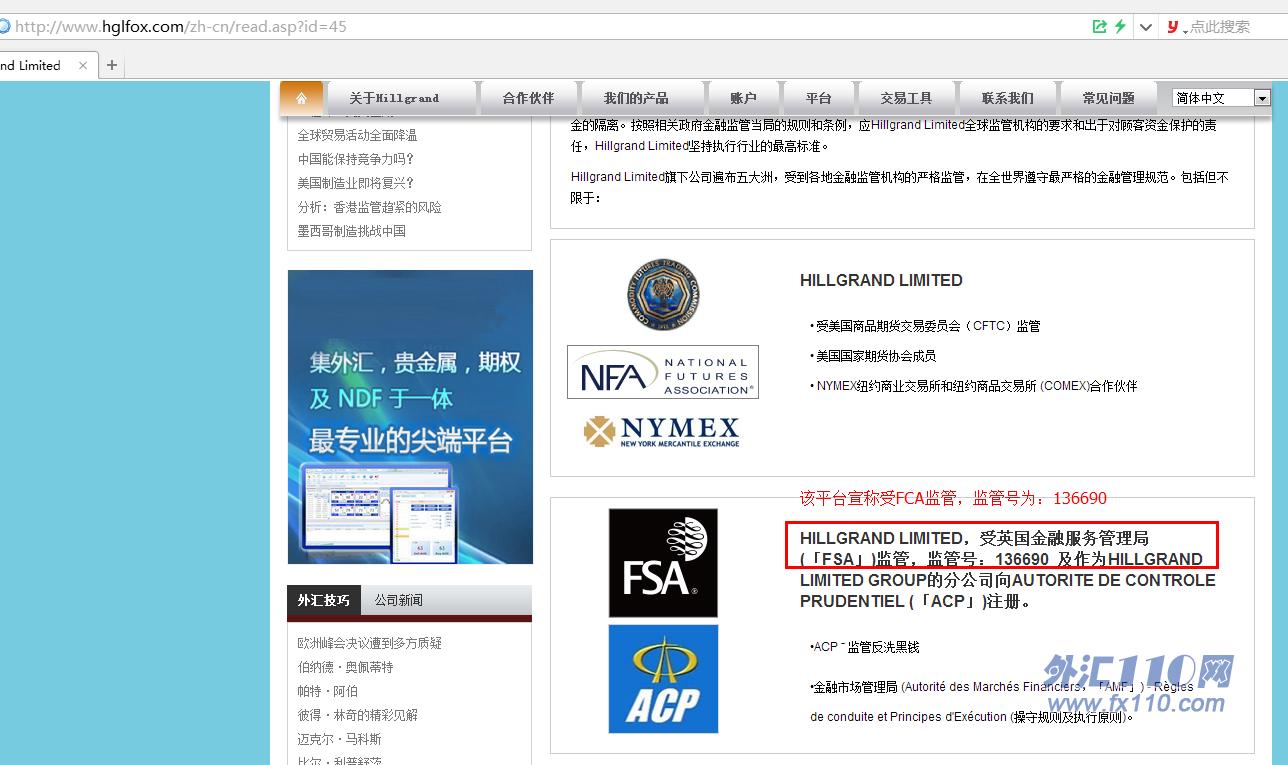Viewport: 1288px width, 765px height.
Task: Open the 迈克尔·马科斯 link
Action: coord(339,739)
